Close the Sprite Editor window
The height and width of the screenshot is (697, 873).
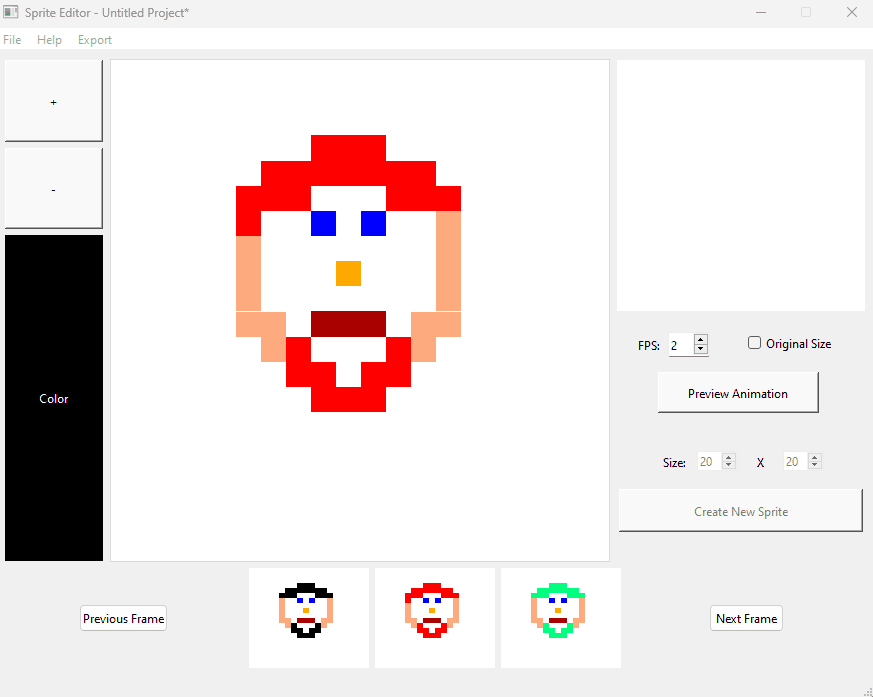852,12
